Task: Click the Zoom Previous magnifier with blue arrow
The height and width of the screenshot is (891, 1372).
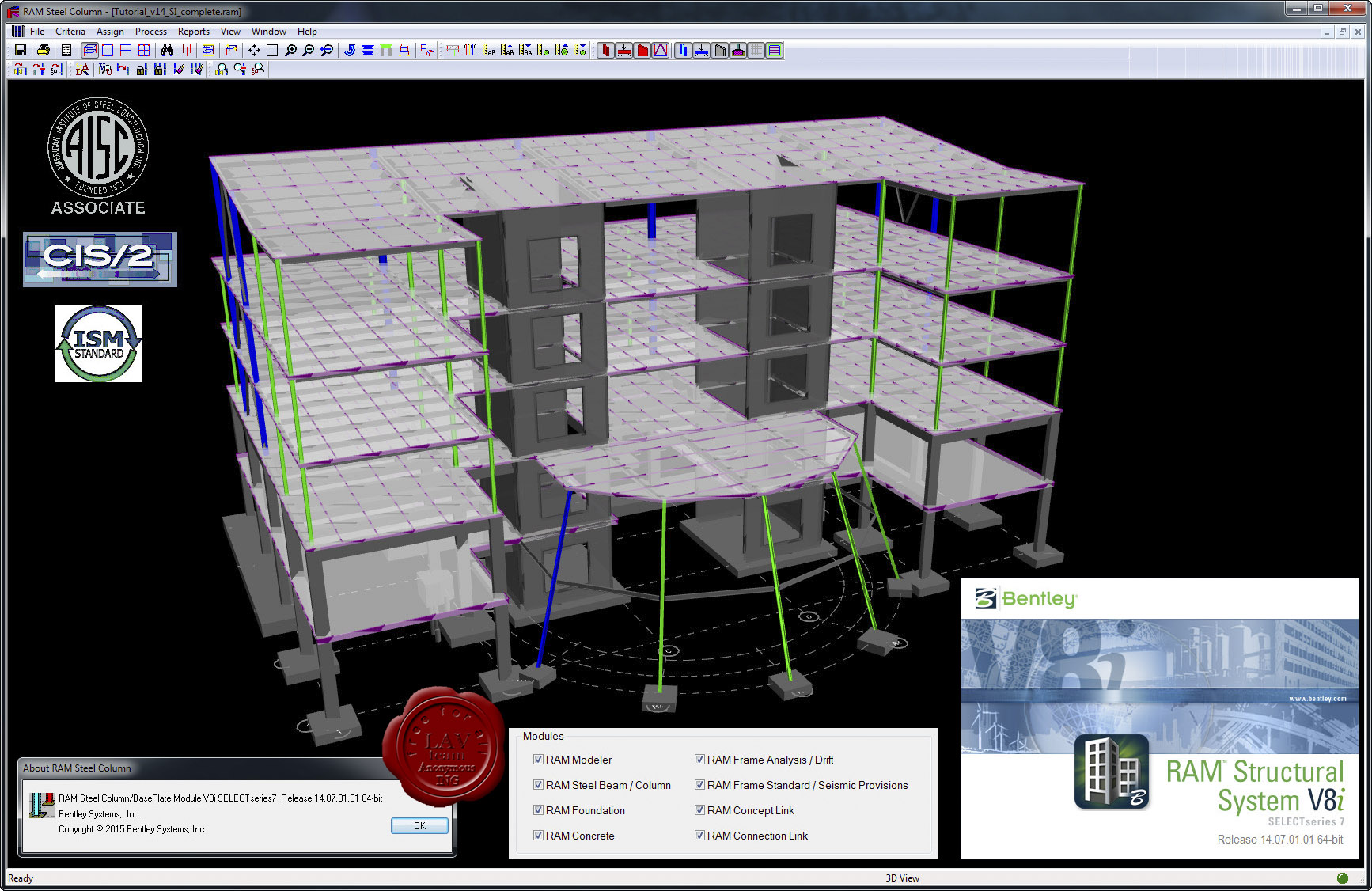Action: (x=327, y=50)
